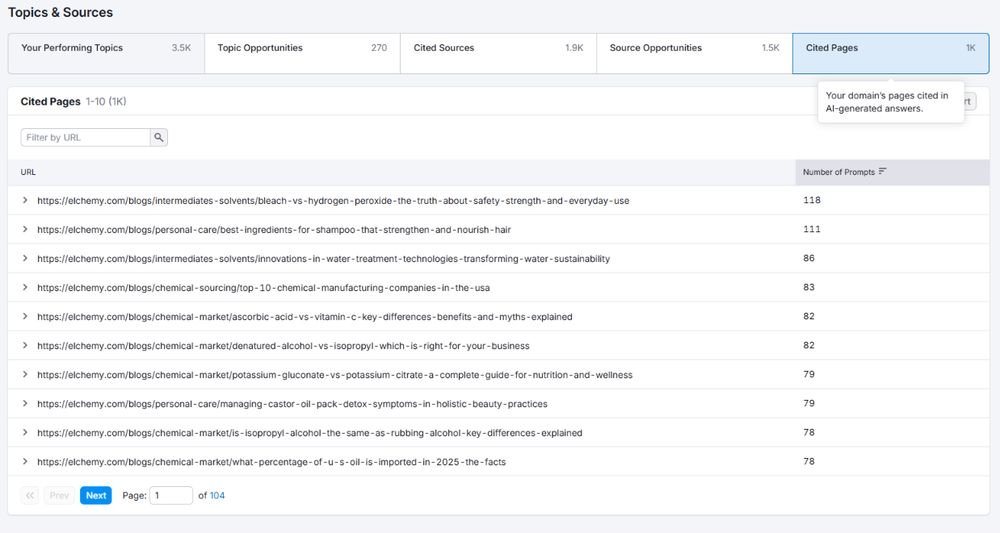Expand the ascorbic-acid-vs-vitamin-c row

(25, 316)
